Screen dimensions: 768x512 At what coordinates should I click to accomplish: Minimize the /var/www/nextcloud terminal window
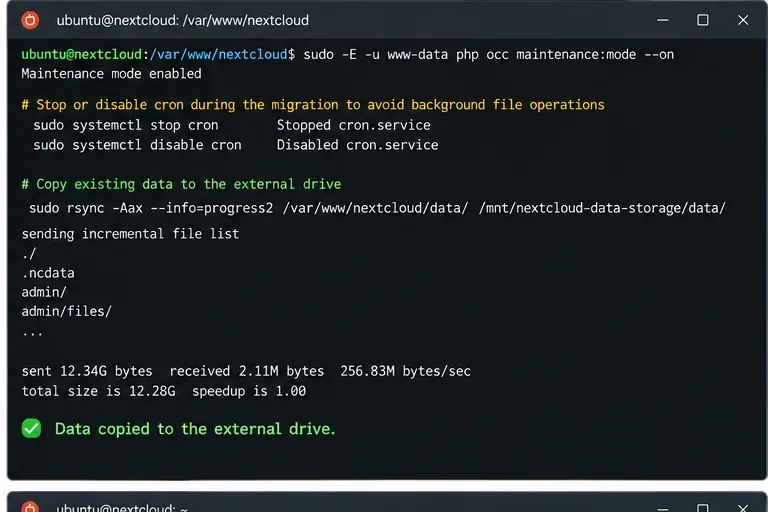663,20
